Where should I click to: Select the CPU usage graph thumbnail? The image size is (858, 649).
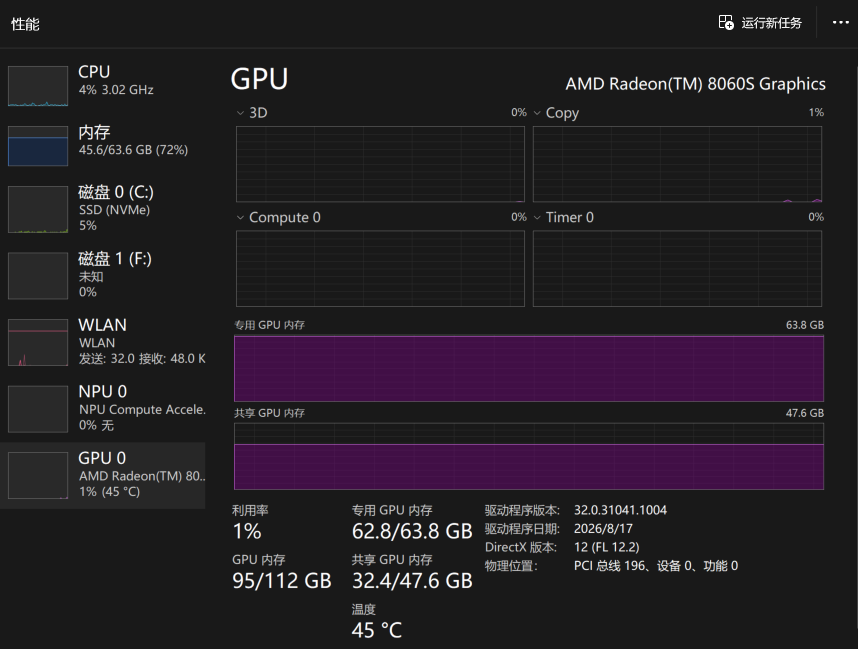[x=38, y=86]
